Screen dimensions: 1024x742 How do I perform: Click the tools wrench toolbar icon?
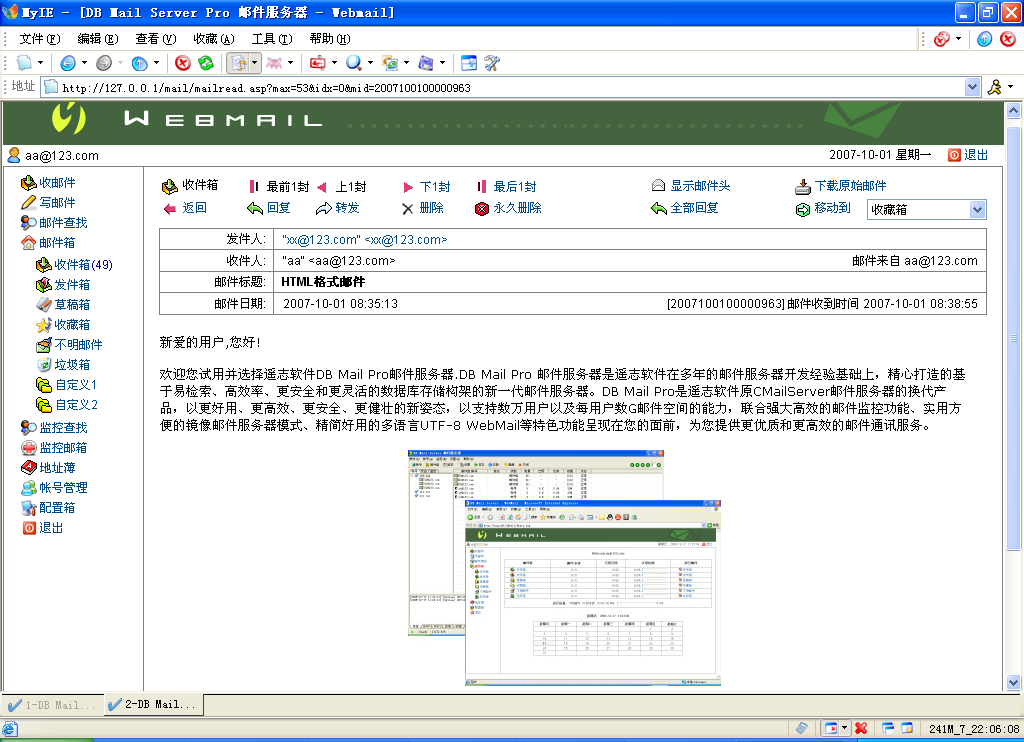pos(492,63)
